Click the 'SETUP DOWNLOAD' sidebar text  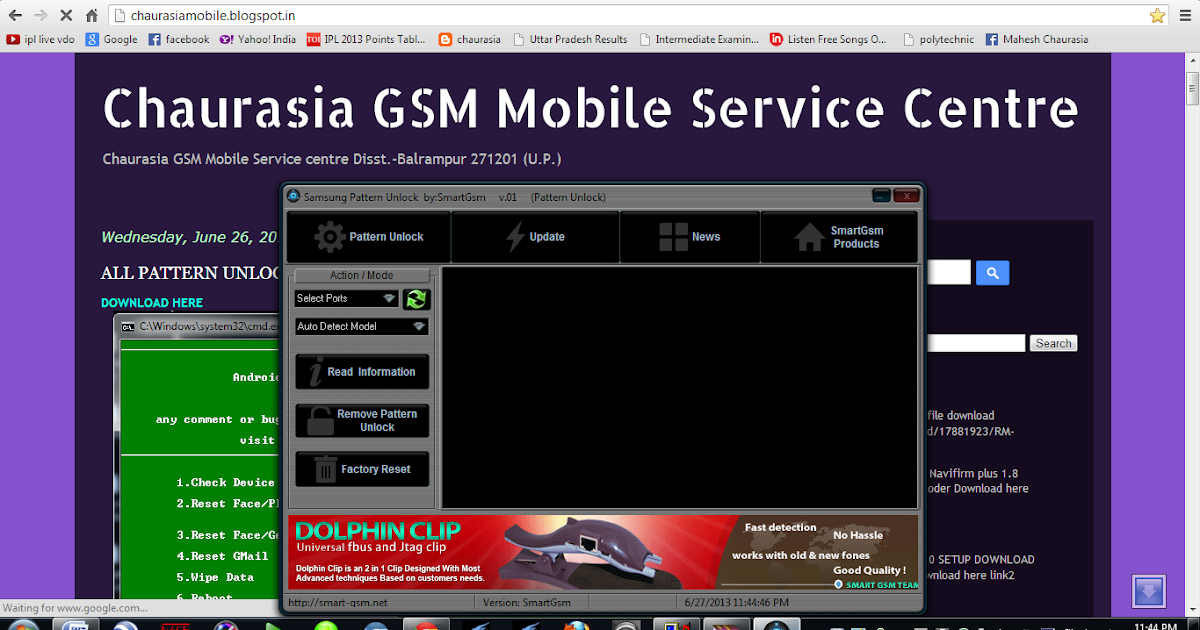(981, 559)
